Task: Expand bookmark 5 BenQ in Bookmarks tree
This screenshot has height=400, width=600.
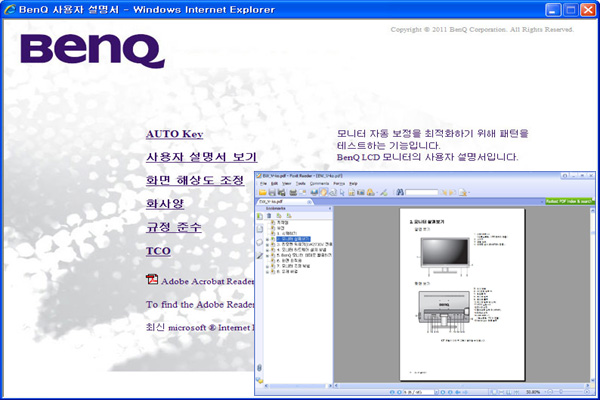Action: [267, 256]
